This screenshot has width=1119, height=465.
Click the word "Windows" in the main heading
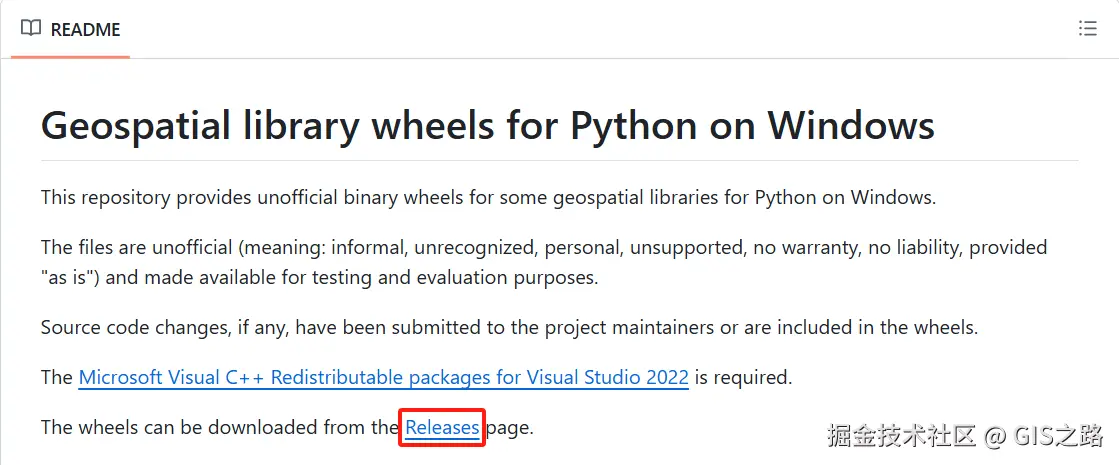(850, 126)
